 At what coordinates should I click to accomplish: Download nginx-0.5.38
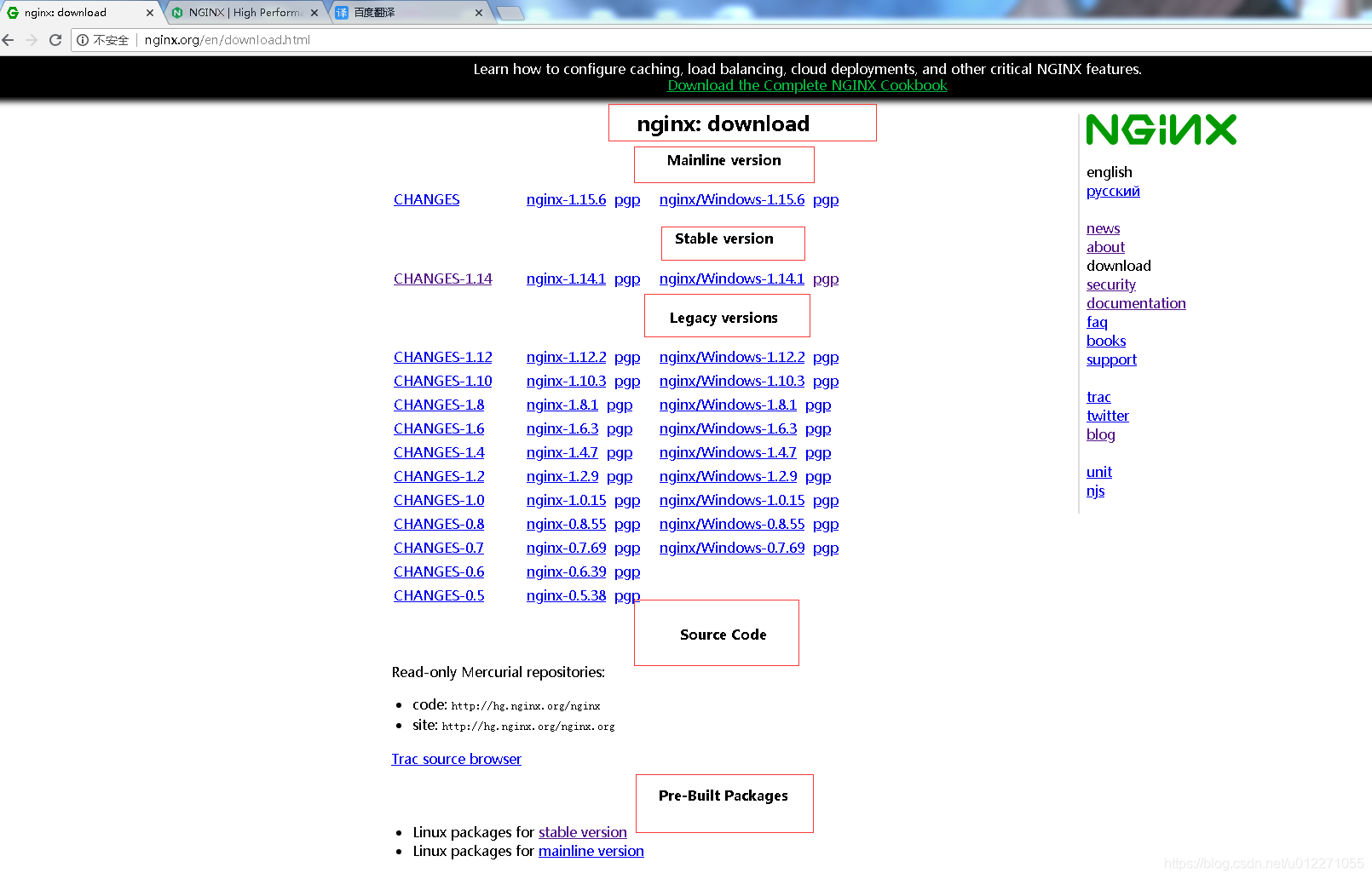pos(567,595)
